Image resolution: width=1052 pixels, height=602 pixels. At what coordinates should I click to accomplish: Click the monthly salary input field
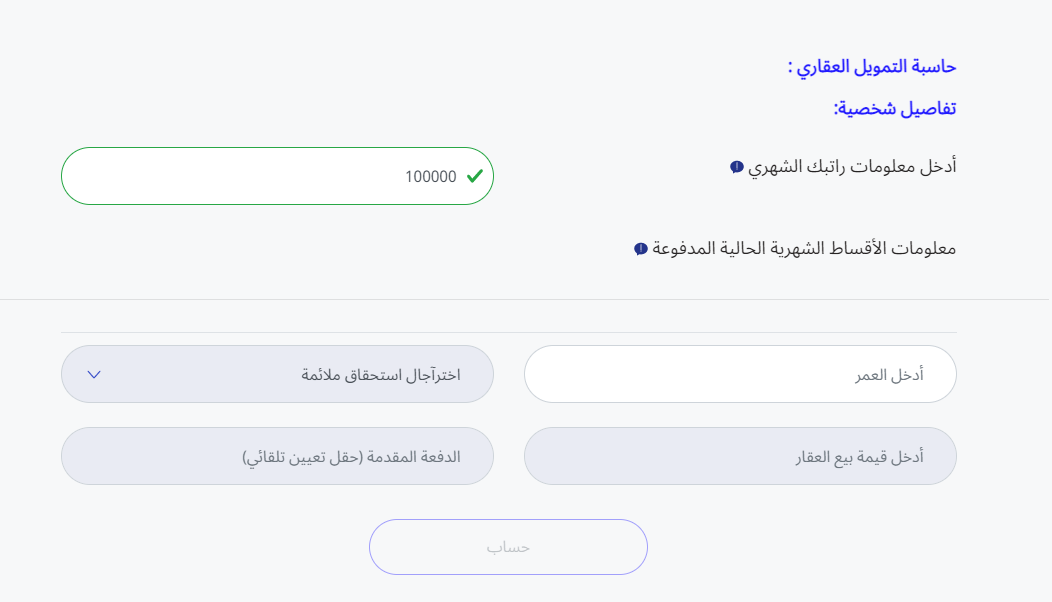[x=277, y=176]
